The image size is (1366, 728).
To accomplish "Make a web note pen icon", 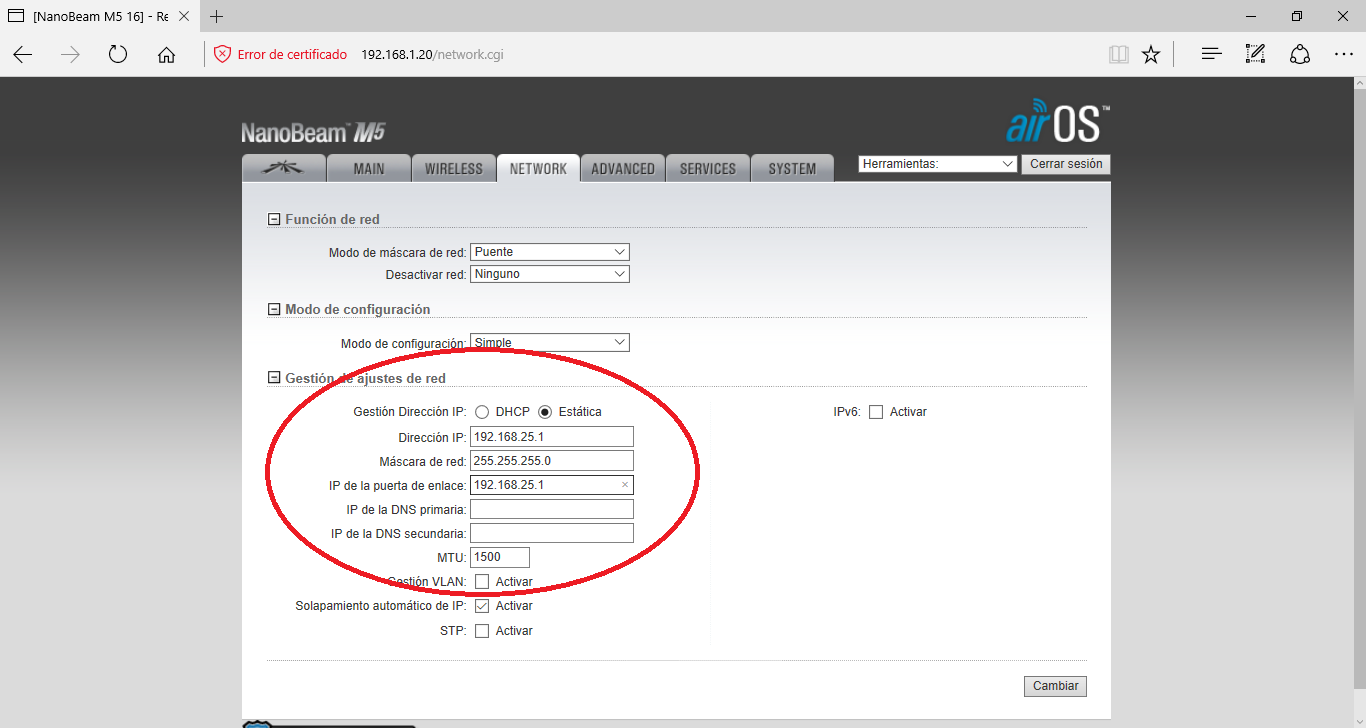I will (x=1255, y=54).
